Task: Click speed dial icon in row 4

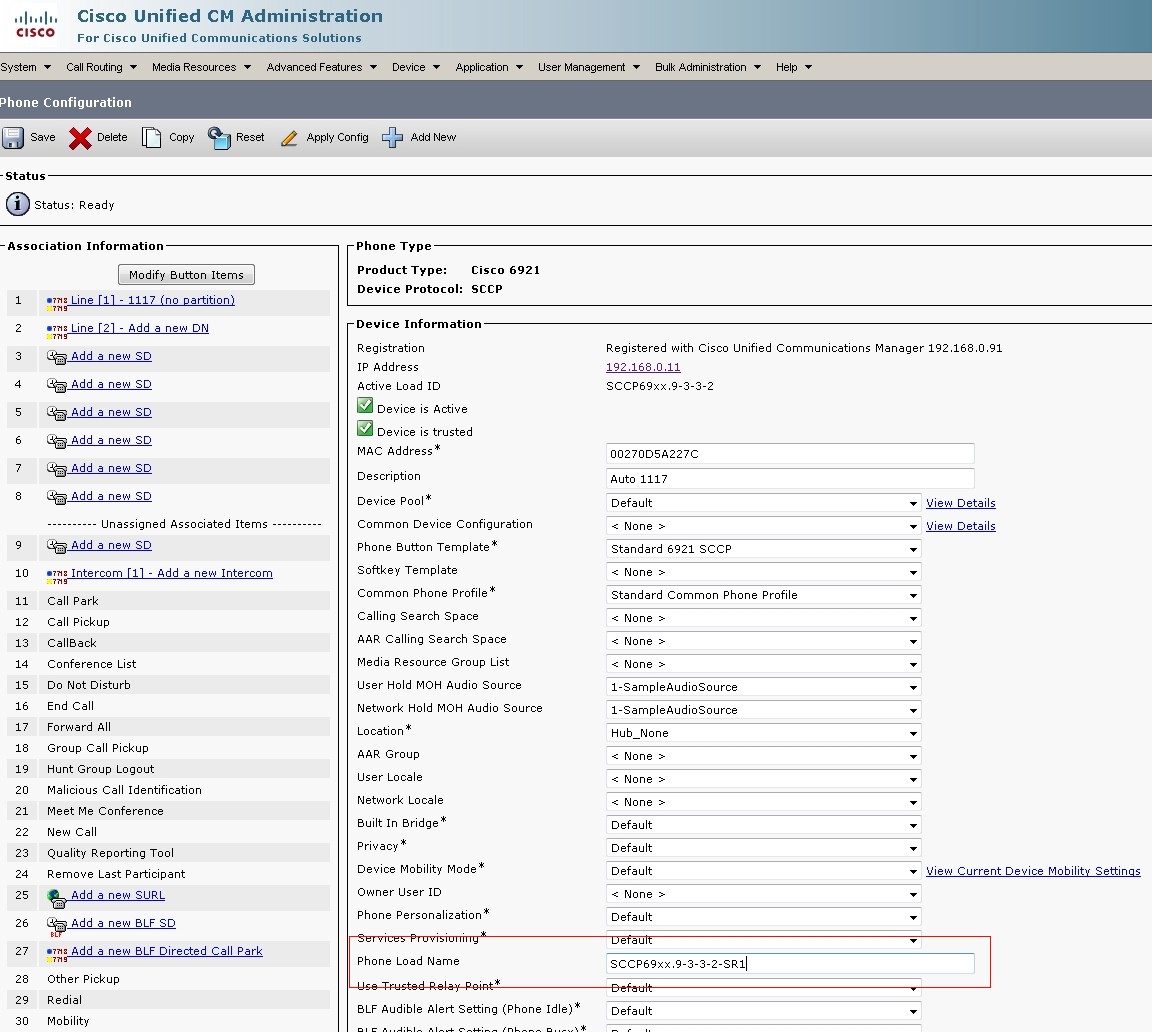Action: pyautogui.click(x=57, y=385)
